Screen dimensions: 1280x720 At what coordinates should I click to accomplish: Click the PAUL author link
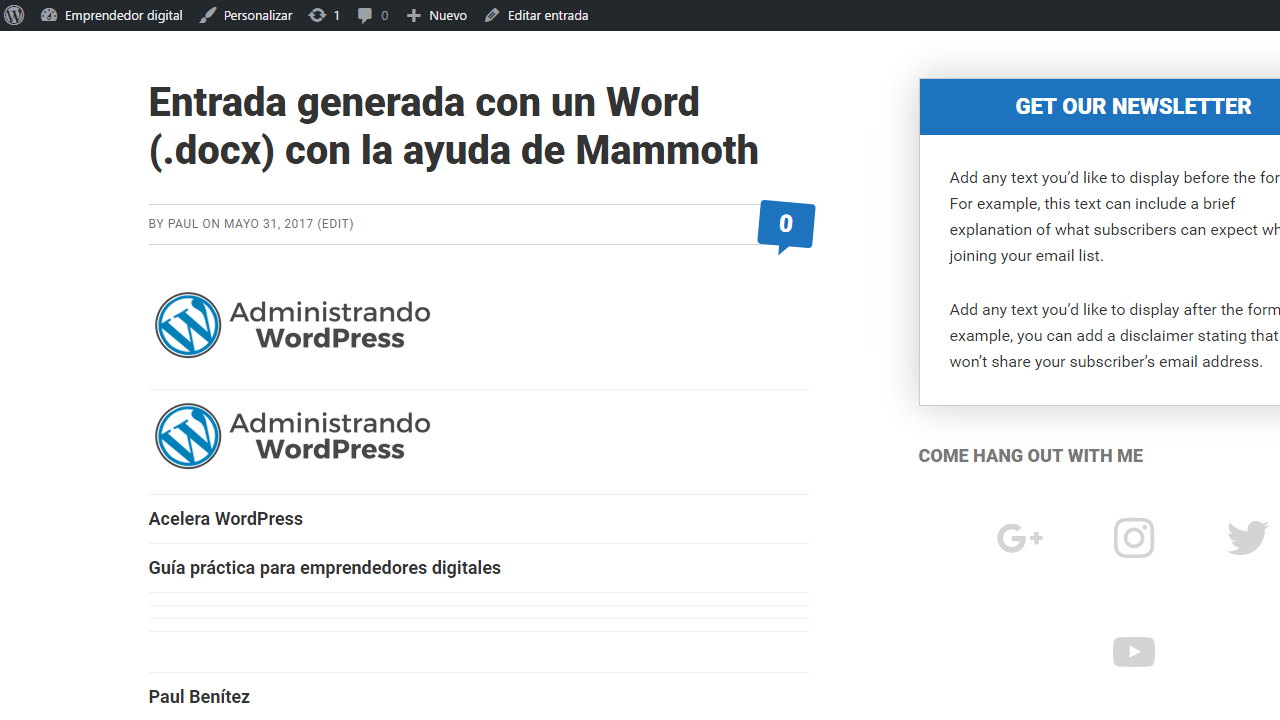[x=183, y=224]
